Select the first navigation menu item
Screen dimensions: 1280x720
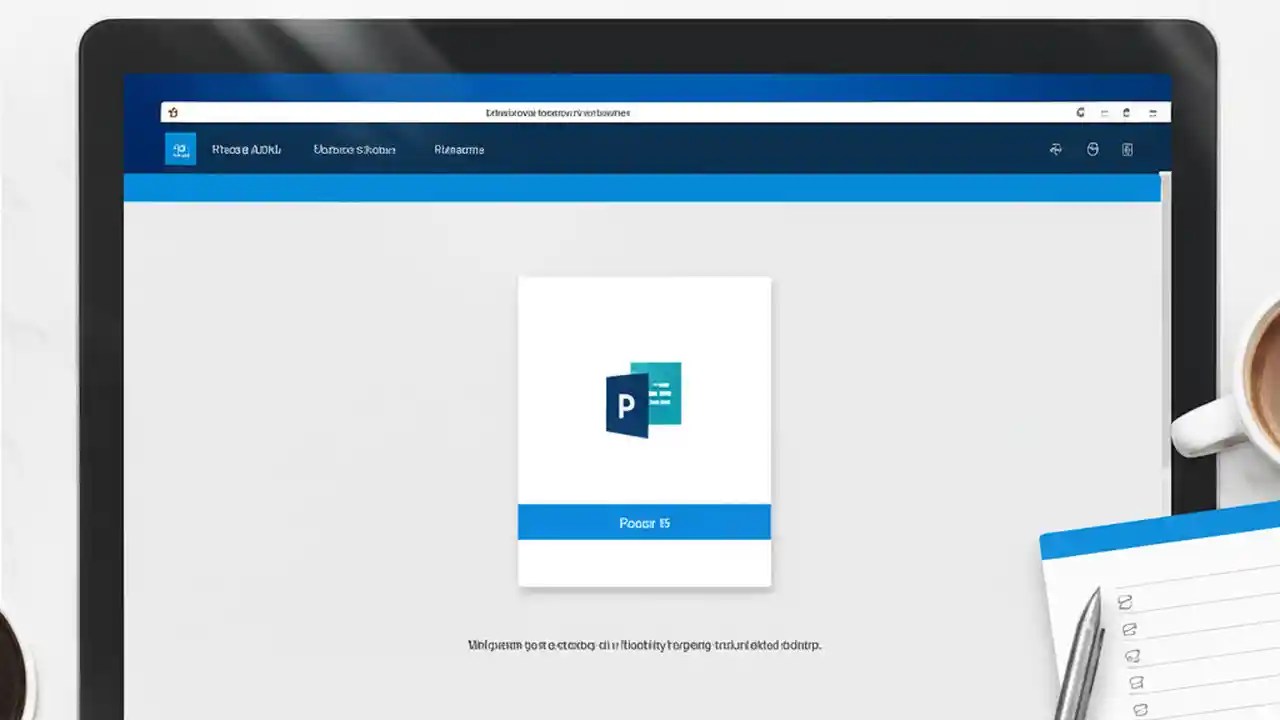click(246, 149)
